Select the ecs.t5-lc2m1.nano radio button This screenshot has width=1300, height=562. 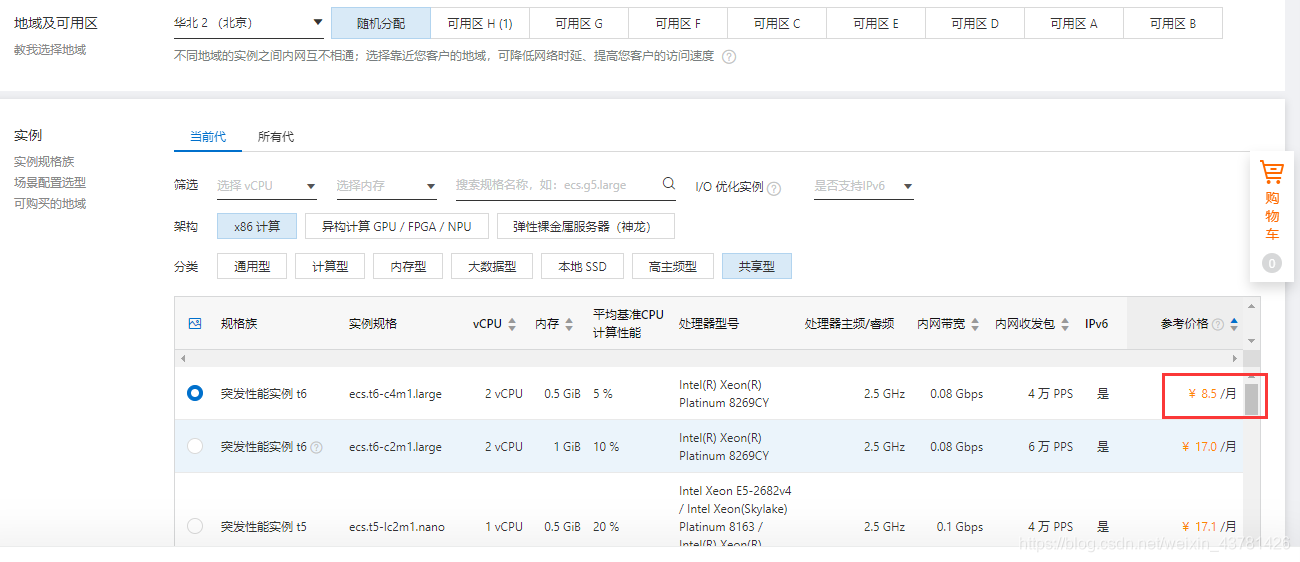(x=195, y=526)
